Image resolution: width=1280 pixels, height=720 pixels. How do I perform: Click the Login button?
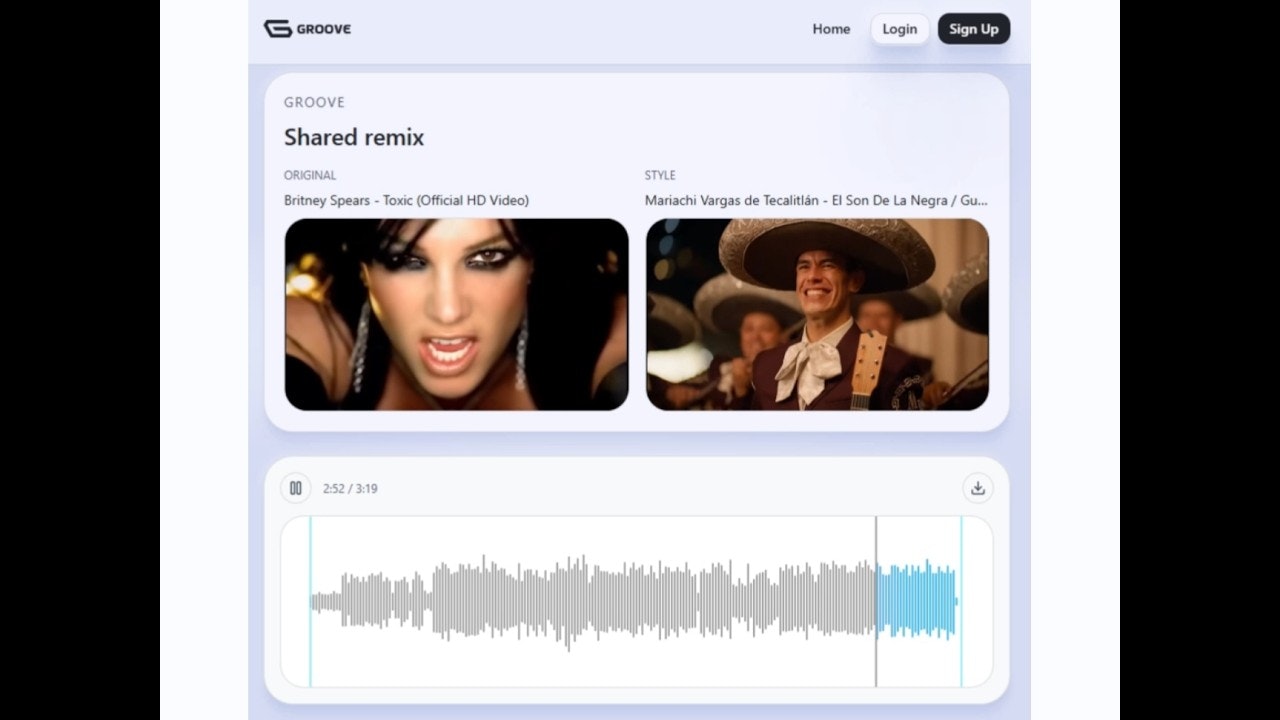[900, 29]
